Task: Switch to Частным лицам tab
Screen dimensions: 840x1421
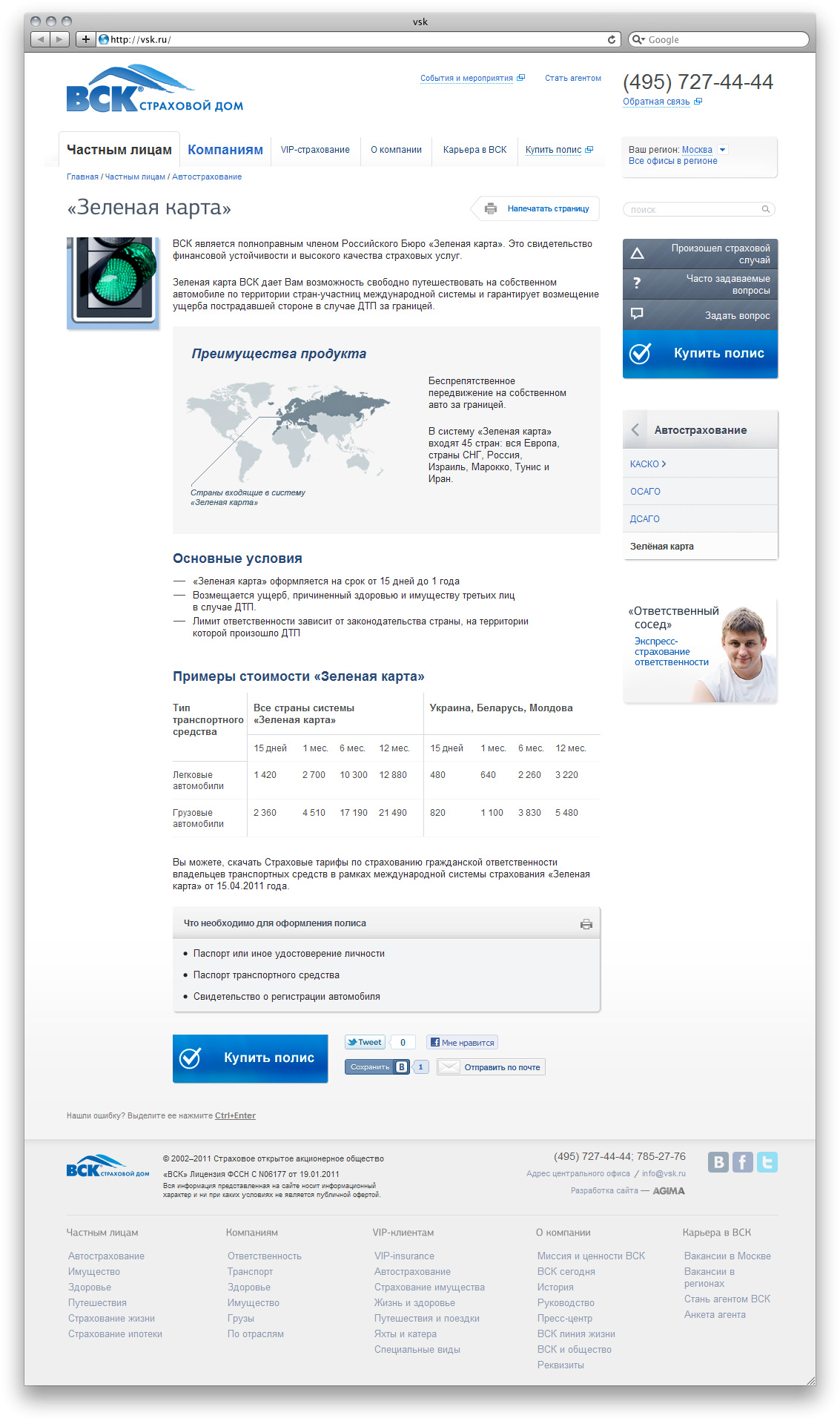Action: pyautogui.click(x=119, y=150)
